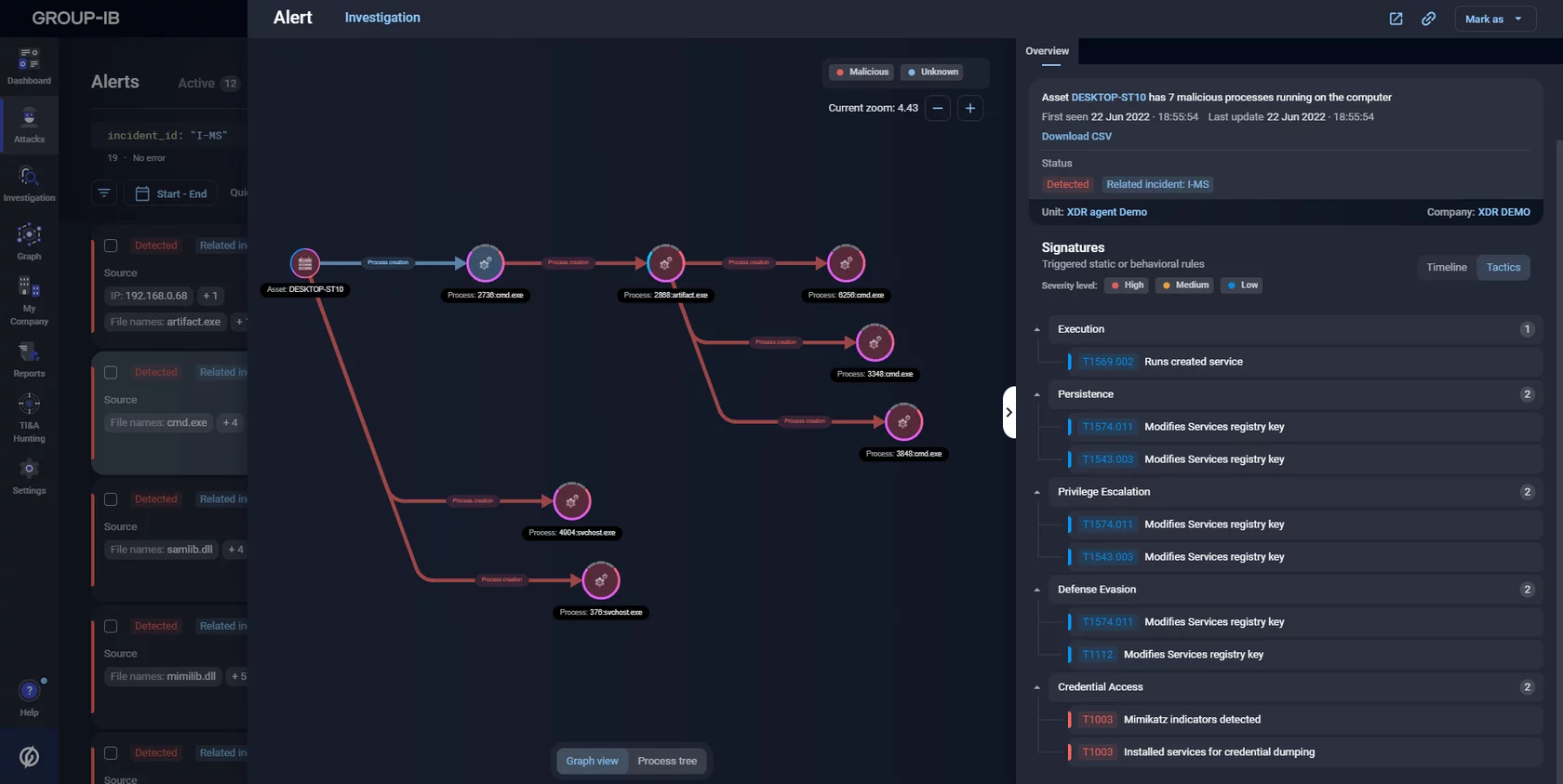
Task: Switch to Process tree view
Action: (x=667, y=761)
